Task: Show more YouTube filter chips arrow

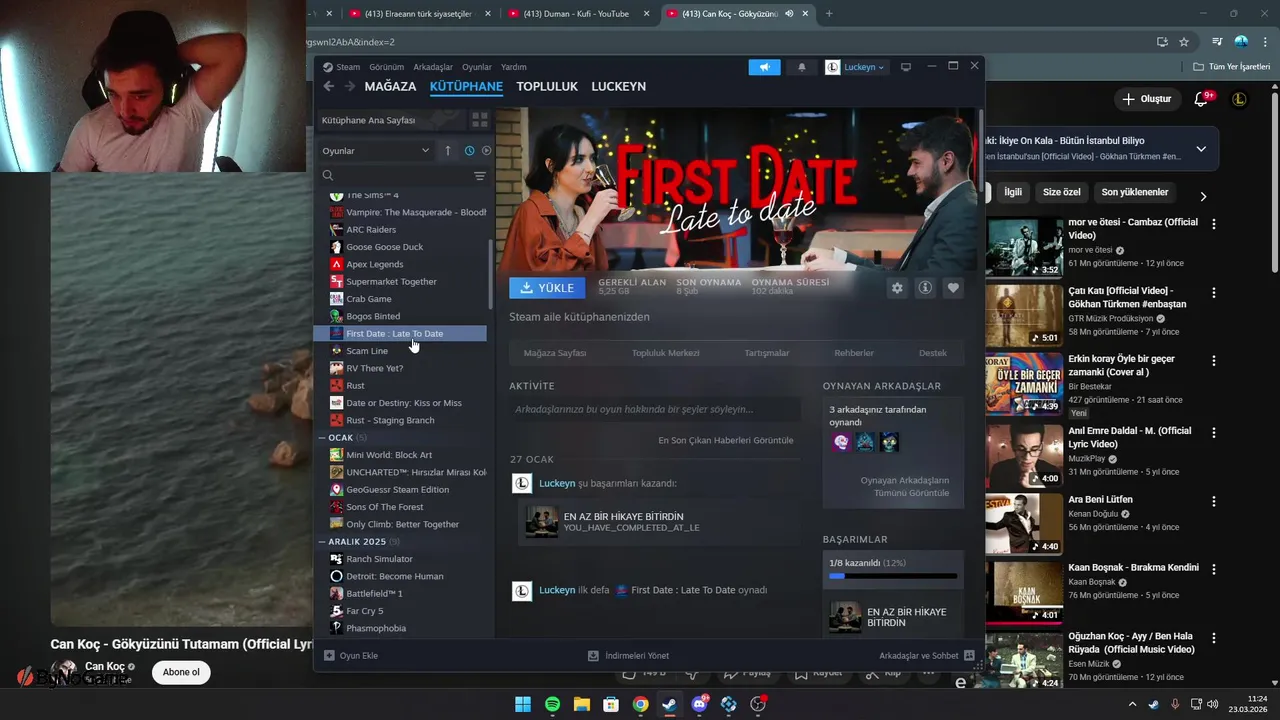Action: pyautogui.click(x=1203, y=196)
